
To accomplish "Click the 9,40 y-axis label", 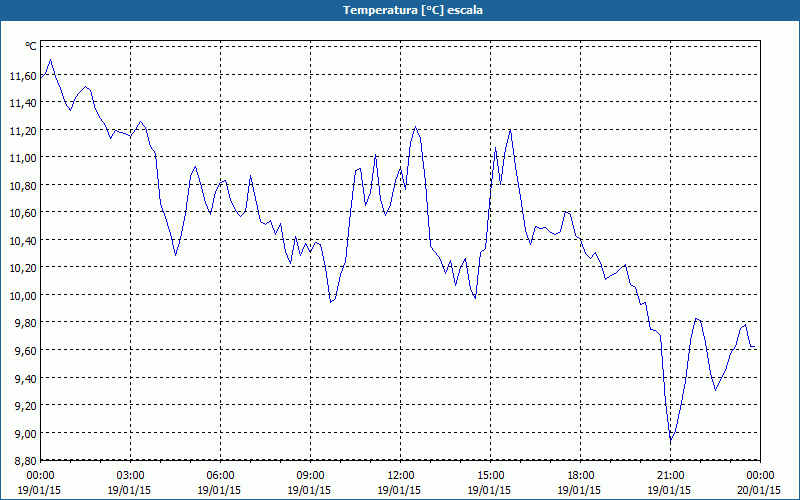I will pyautogui.click(x=26, y=379).
